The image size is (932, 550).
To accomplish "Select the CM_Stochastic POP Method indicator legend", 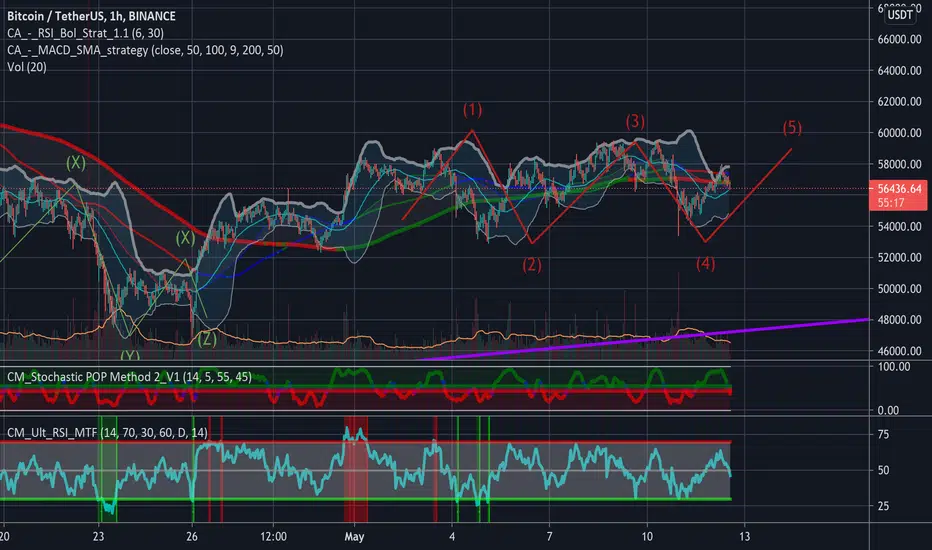I will [129, 377].
